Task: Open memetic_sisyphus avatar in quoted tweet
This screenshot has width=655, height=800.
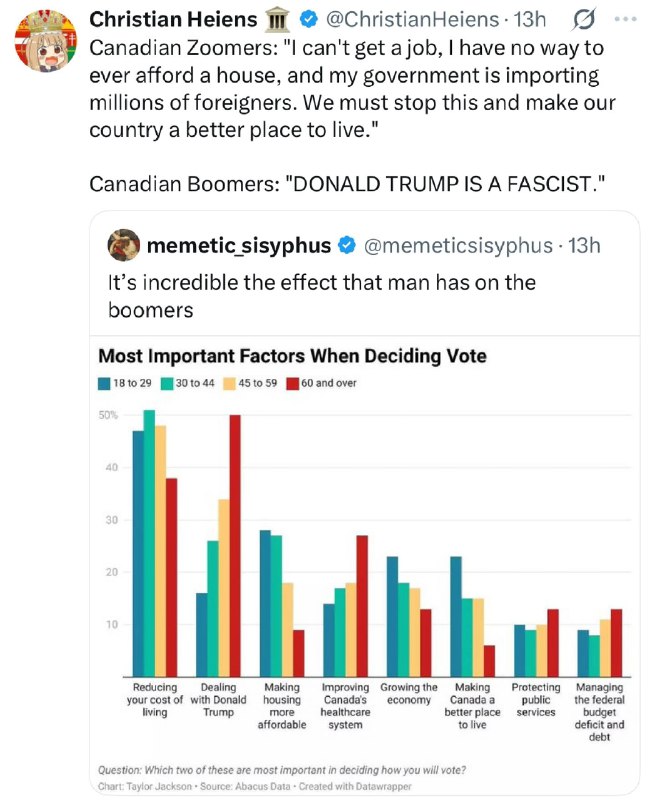Action: (123, 245)
